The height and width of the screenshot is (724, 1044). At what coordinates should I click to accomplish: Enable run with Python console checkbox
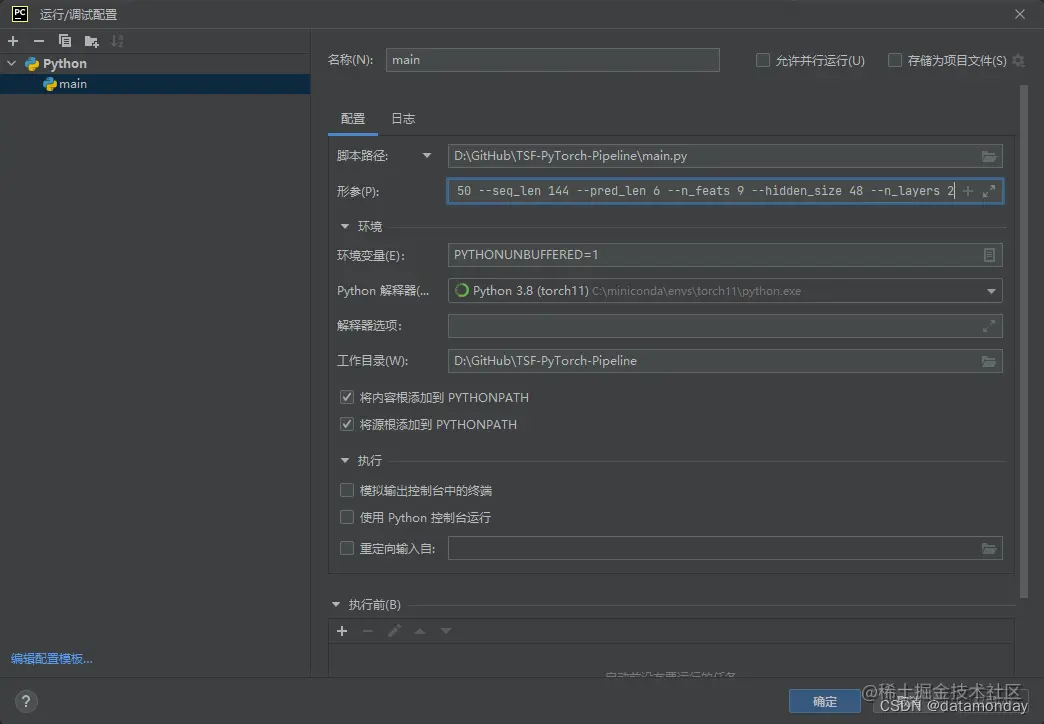point(347,518)
